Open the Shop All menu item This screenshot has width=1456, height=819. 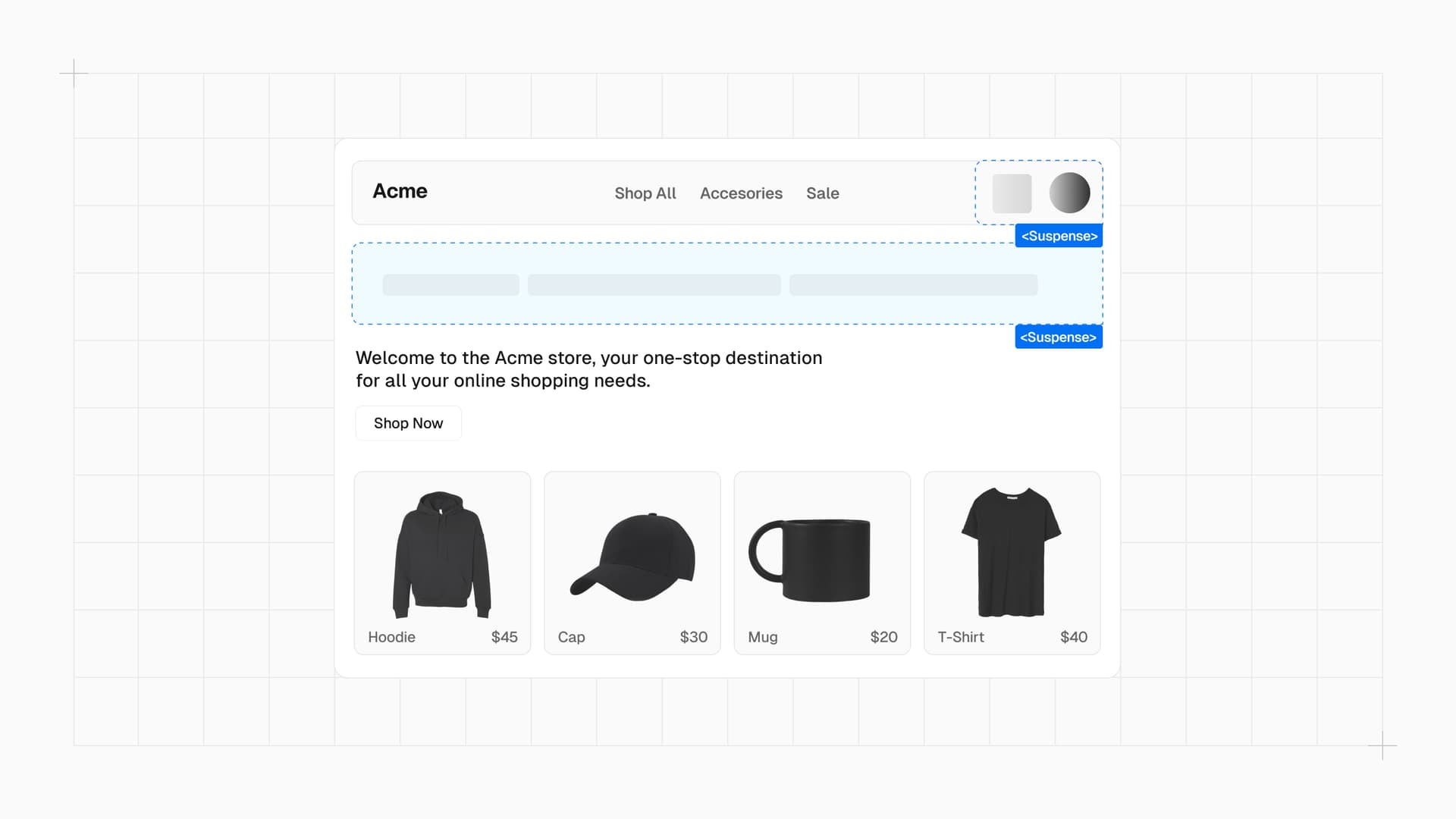click(x=645, y=193)
